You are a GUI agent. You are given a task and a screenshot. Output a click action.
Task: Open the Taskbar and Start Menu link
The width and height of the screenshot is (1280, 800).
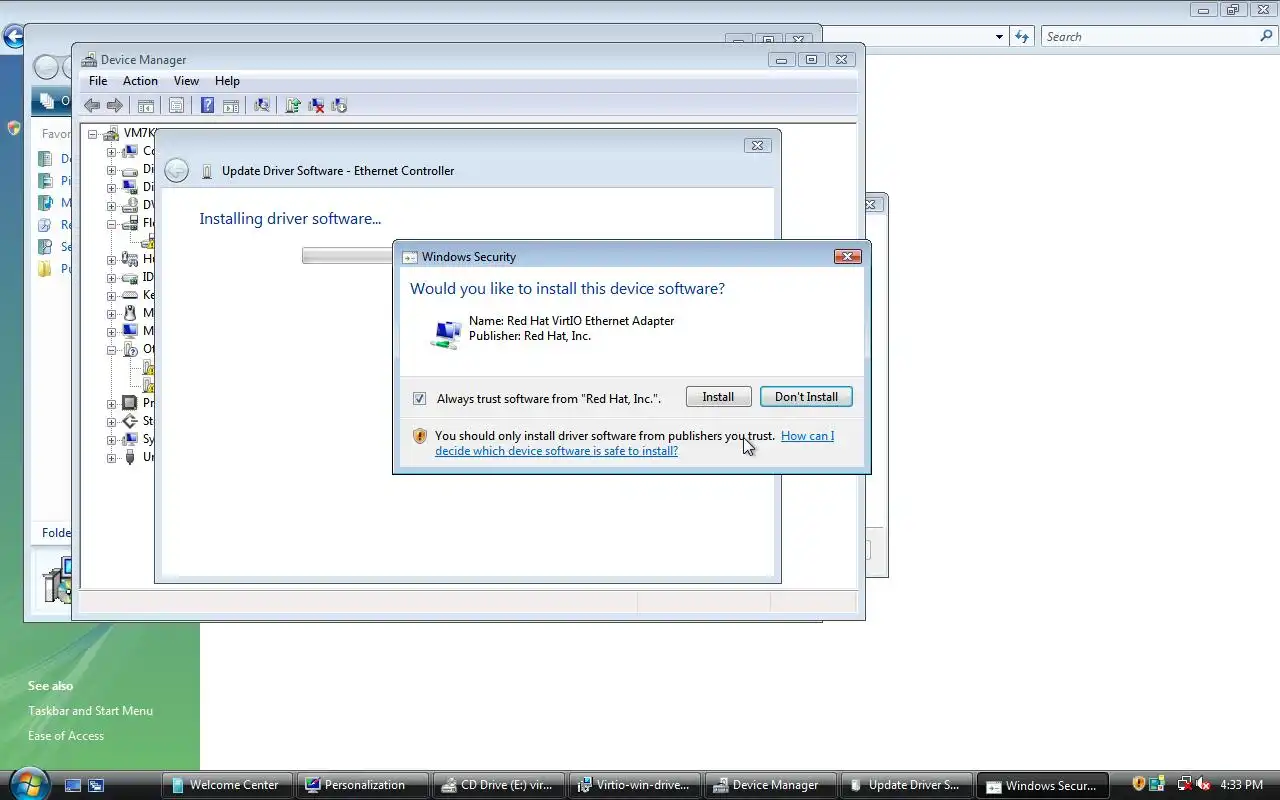90,711
